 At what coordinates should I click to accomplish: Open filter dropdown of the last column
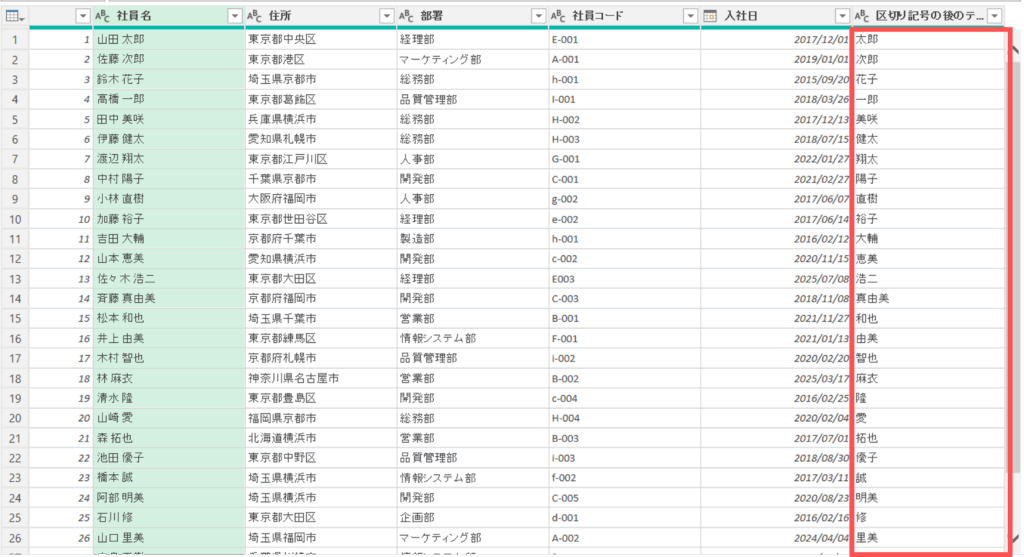pos(994,16)
